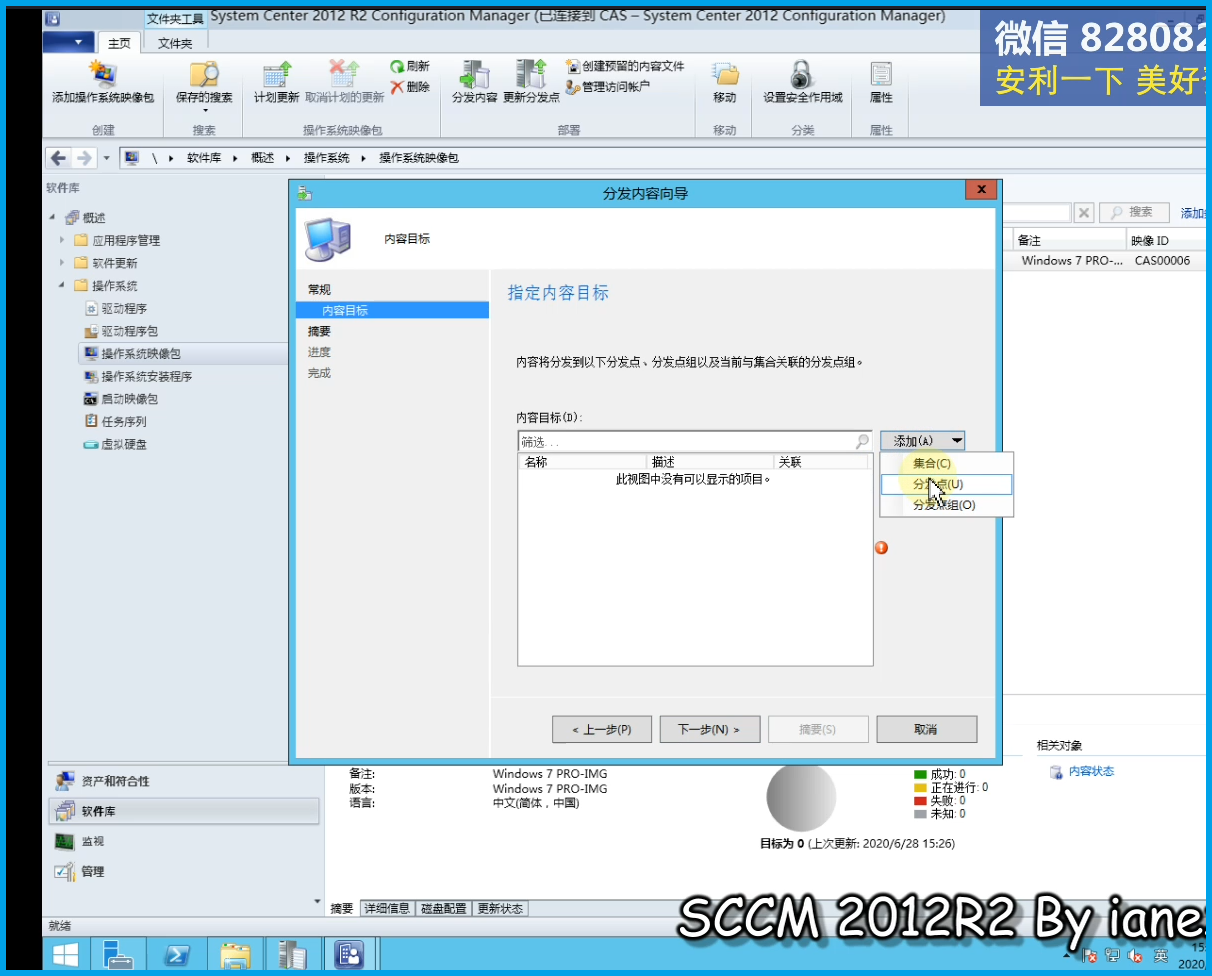Click the 属性 properties ribbon icon
This screenshot has width=1212, height=976.
(881, 83)
